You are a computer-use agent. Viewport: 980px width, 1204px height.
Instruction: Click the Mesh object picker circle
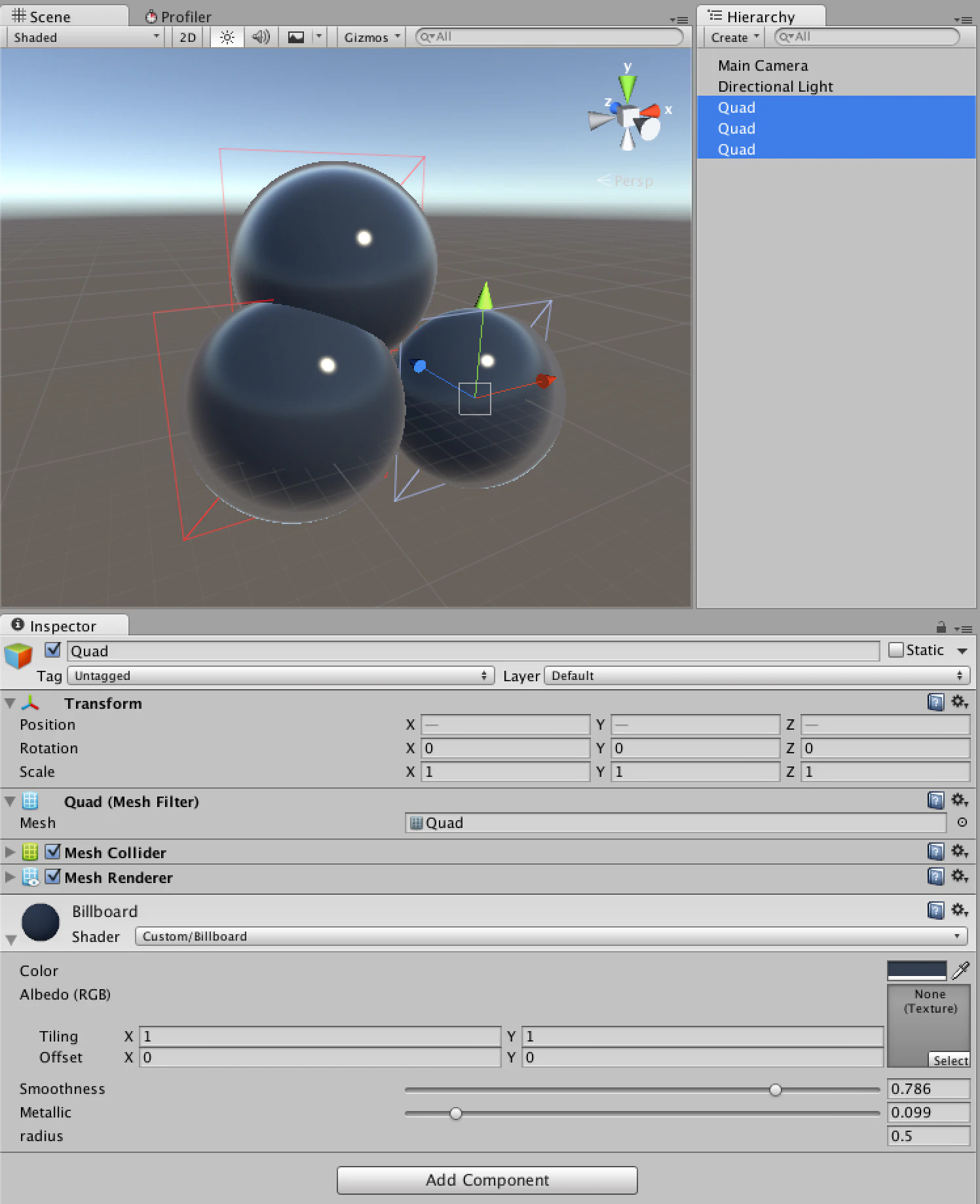click(x=962, y=822)
